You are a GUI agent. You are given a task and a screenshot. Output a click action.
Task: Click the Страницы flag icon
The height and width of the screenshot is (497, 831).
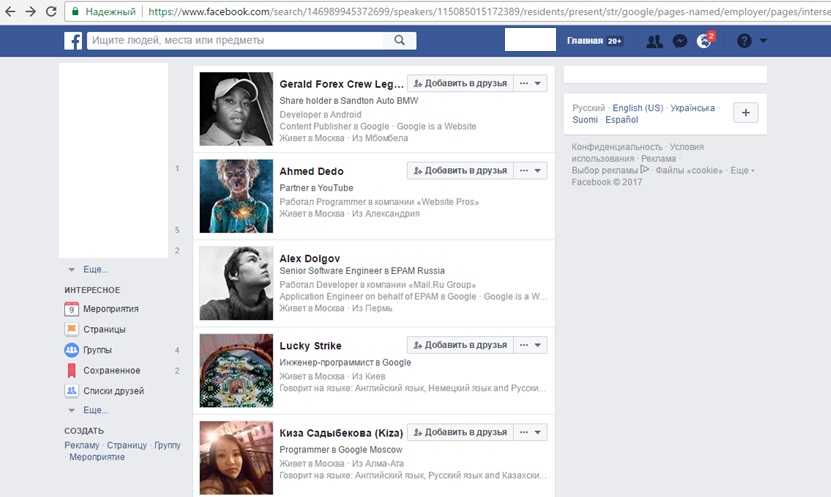pos(72,329)
